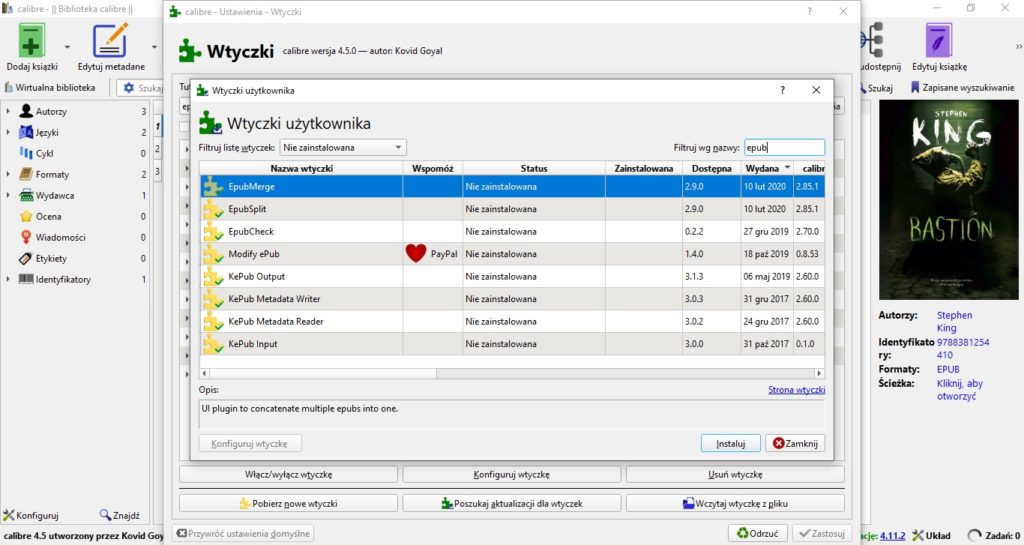Click the Włącz/wyłącz wtyczkę button
Image resolution: width=1024 pixels, height=545 pixels.
(x=288, y=475)
